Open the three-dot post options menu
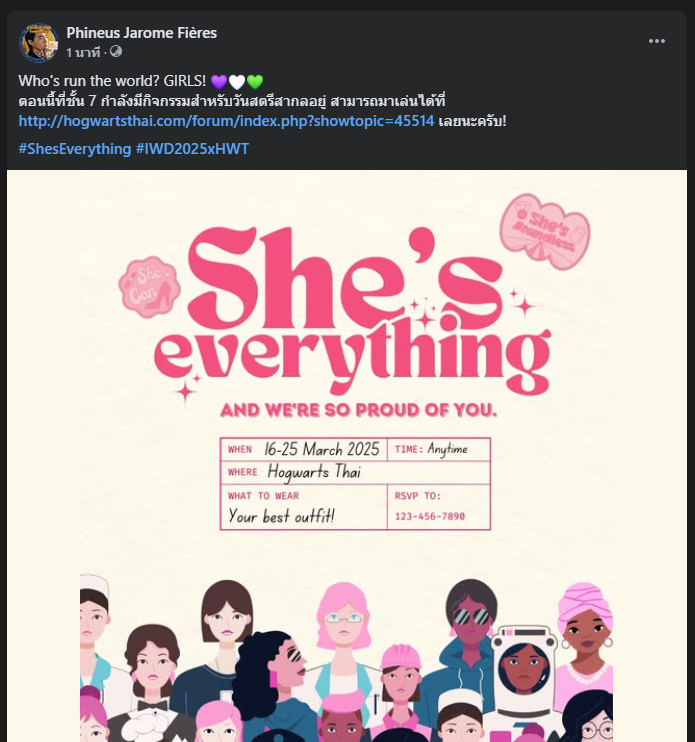Viewport: 695px width, 742px height. pos(657,41)
